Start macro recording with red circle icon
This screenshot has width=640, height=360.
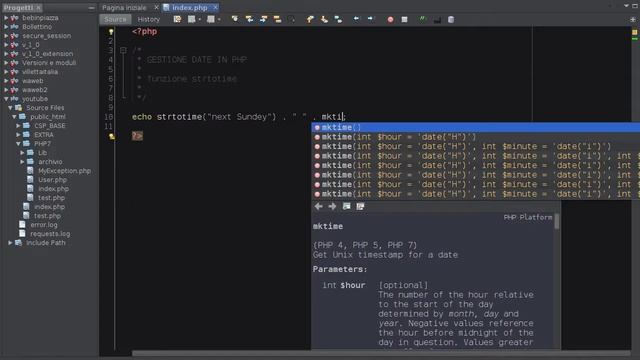pos(390,19)
